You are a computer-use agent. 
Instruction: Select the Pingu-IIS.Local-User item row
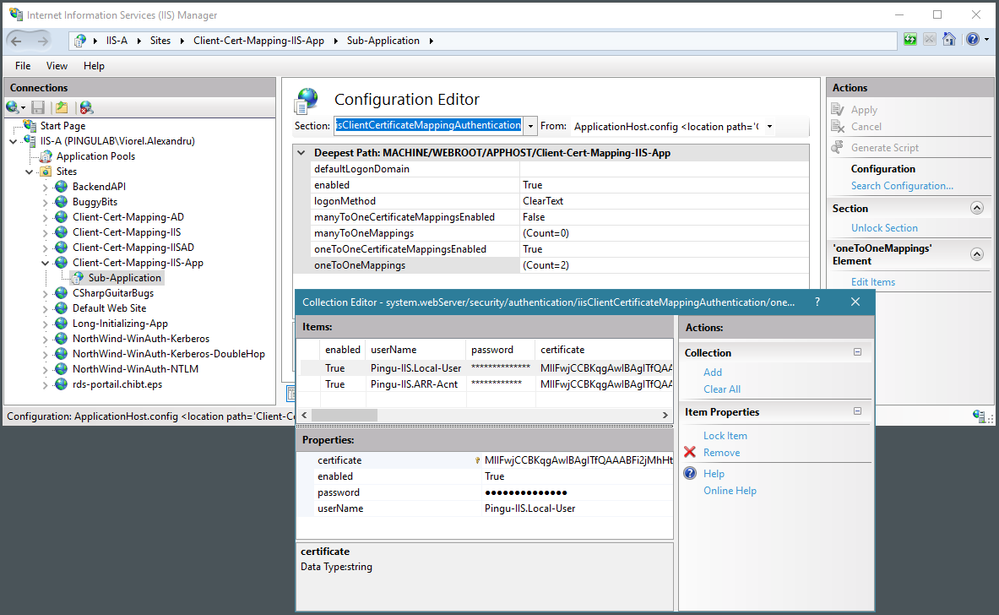point(486,368)
